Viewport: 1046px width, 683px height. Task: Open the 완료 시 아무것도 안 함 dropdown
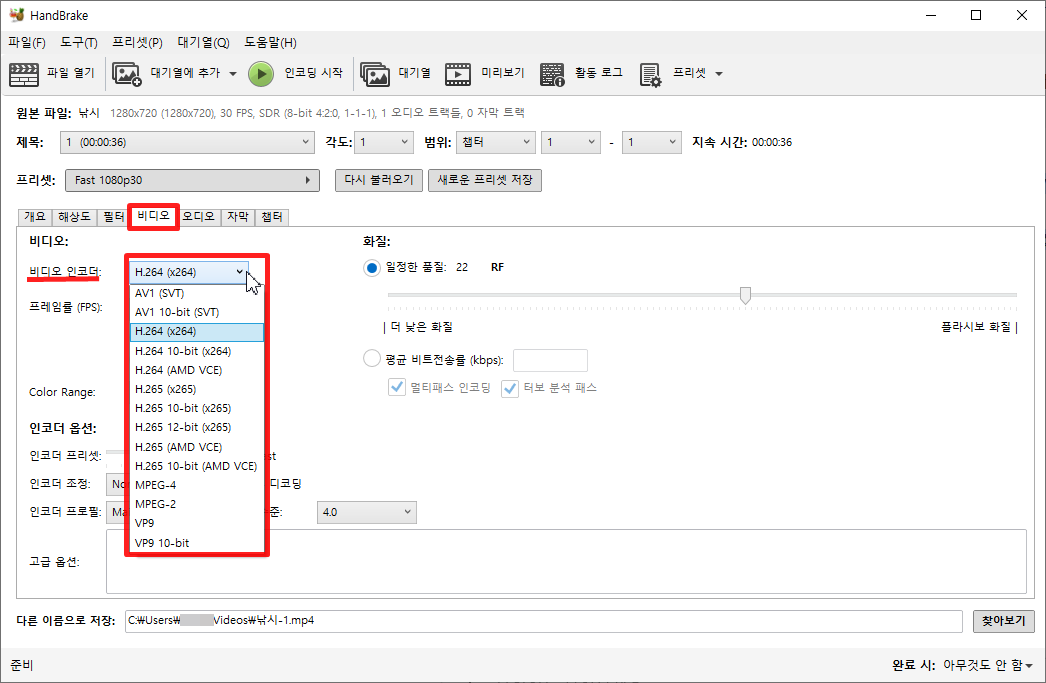(x=988, y=665)
